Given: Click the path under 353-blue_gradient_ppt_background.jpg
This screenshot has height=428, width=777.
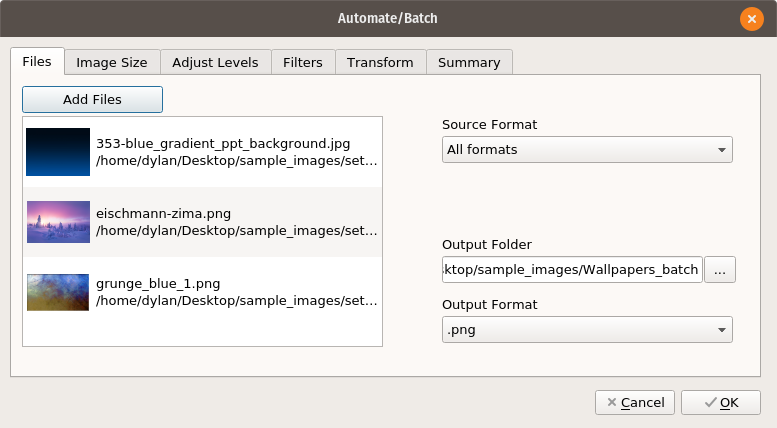Looking at the screenshot, I should (236, 160).
